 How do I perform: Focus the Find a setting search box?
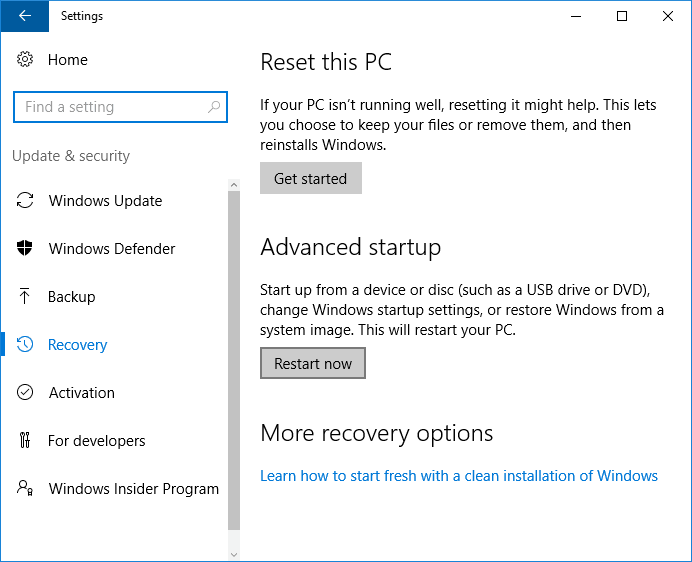(120, 107)
